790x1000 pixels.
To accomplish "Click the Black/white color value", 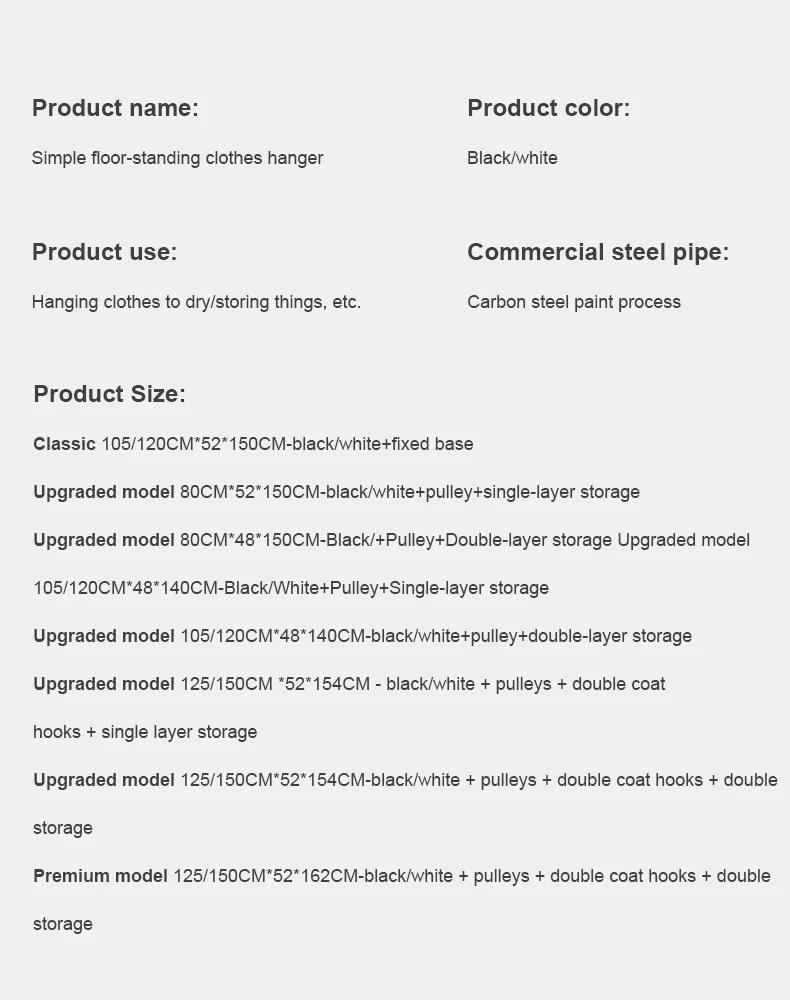I will [x=512, y=158].
